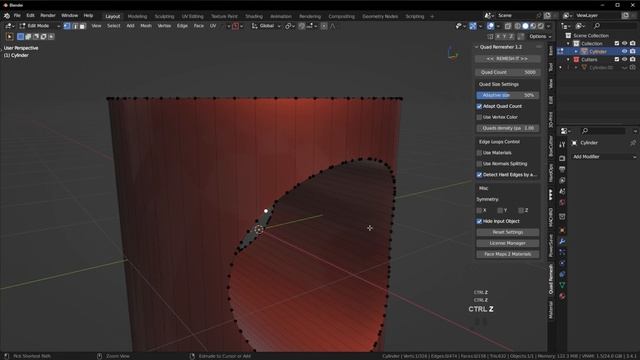Toggle the viewport gizmo display icon
Screen dimensions: 640x360
(473, 26)
